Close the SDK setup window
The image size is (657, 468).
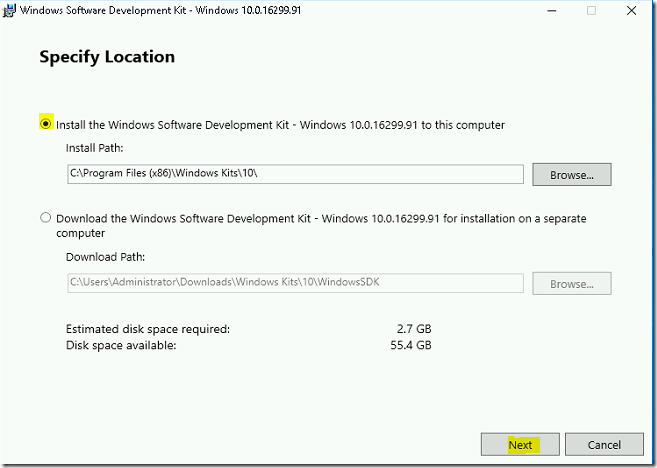631,10
